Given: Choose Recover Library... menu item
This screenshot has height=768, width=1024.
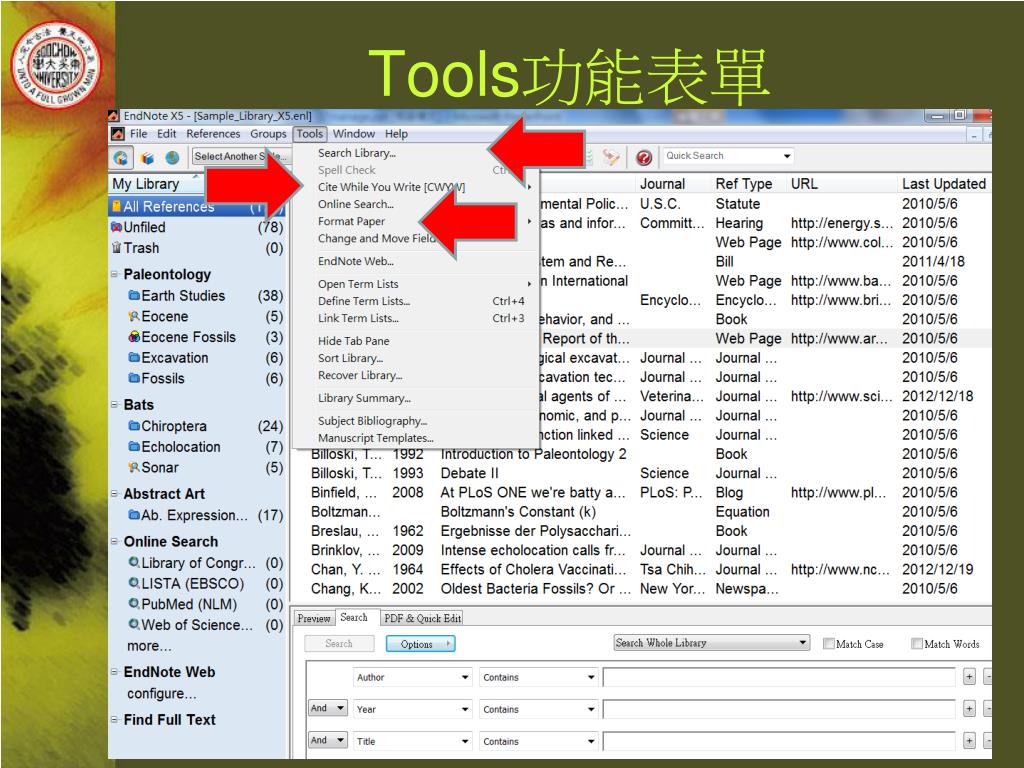Looking at the screenshot, I should [x=360, y=376].
